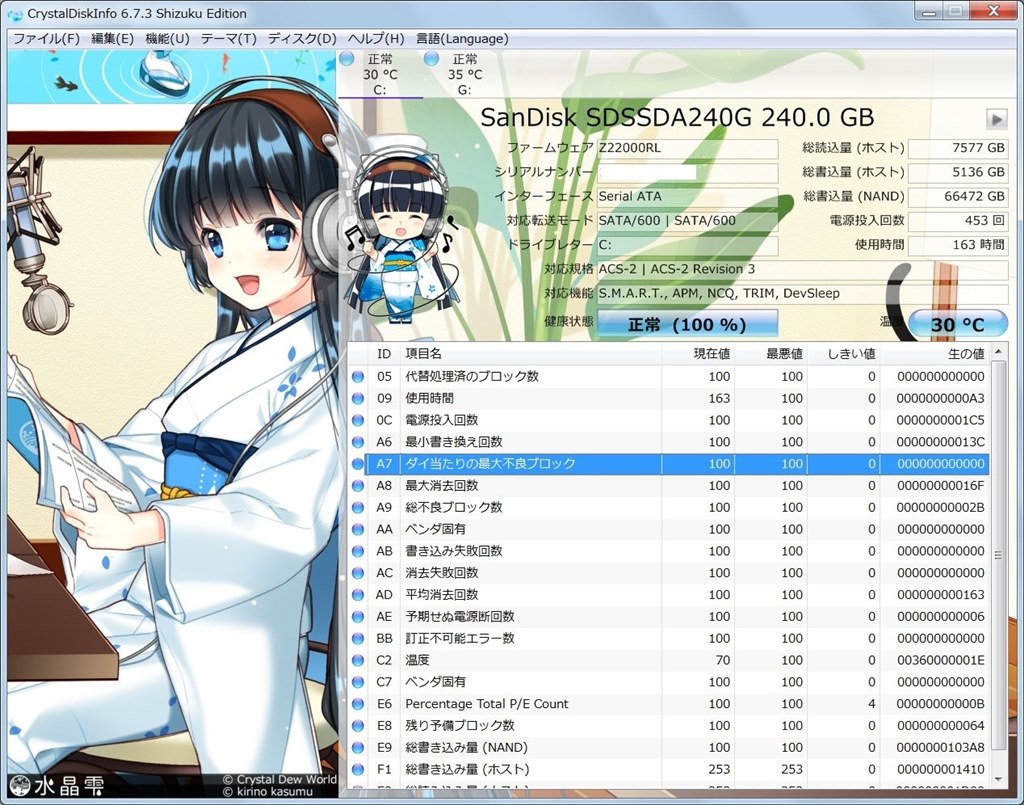Open the 言語(Language) menu
Viewport: 1024px width, 805px height.
462,39
